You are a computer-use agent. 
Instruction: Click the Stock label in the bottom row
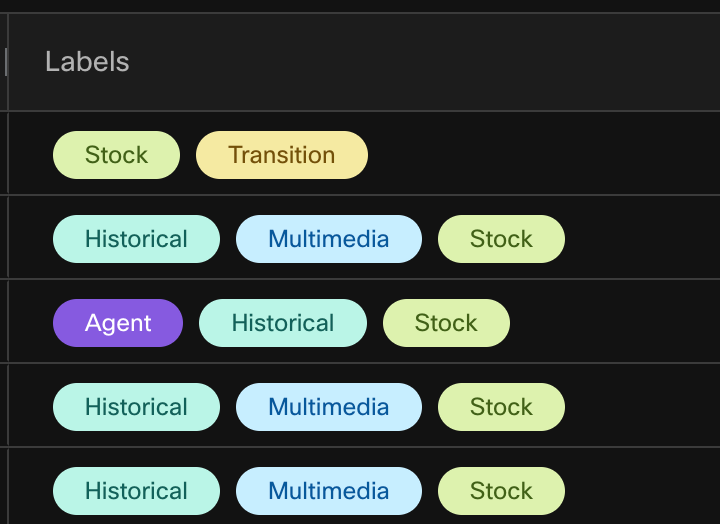click(501, 491)
